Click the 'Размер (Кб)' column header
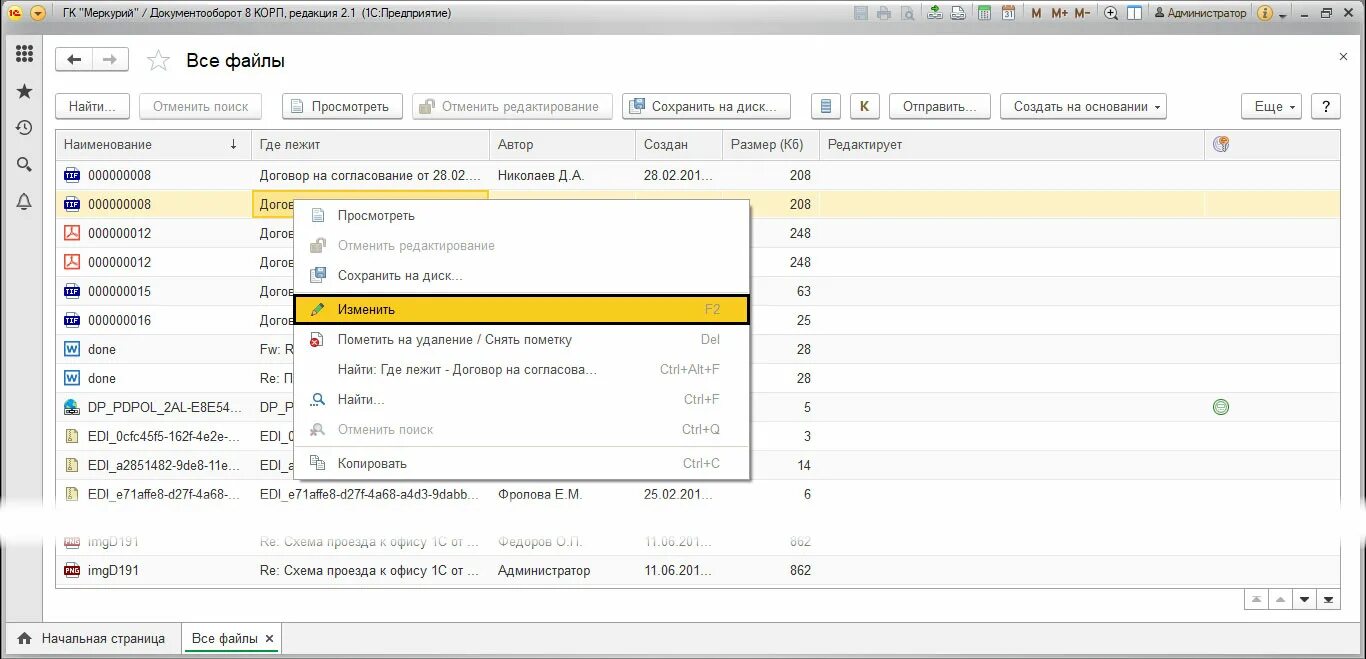This screenshot has height=659, width=1366. pos(770,144)
